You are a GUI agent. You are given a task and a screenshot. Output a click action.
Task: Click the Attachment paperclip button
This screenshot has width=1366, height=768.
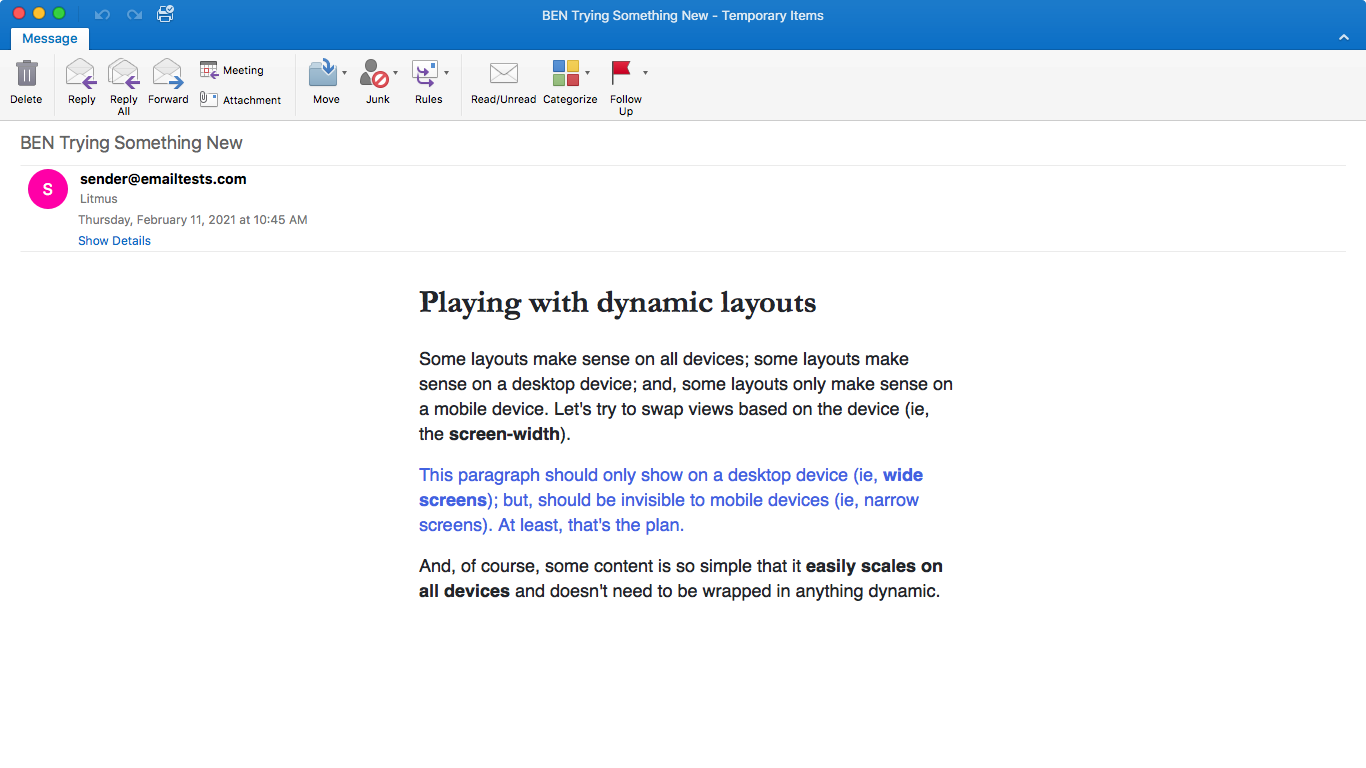[x=240, y=100]
